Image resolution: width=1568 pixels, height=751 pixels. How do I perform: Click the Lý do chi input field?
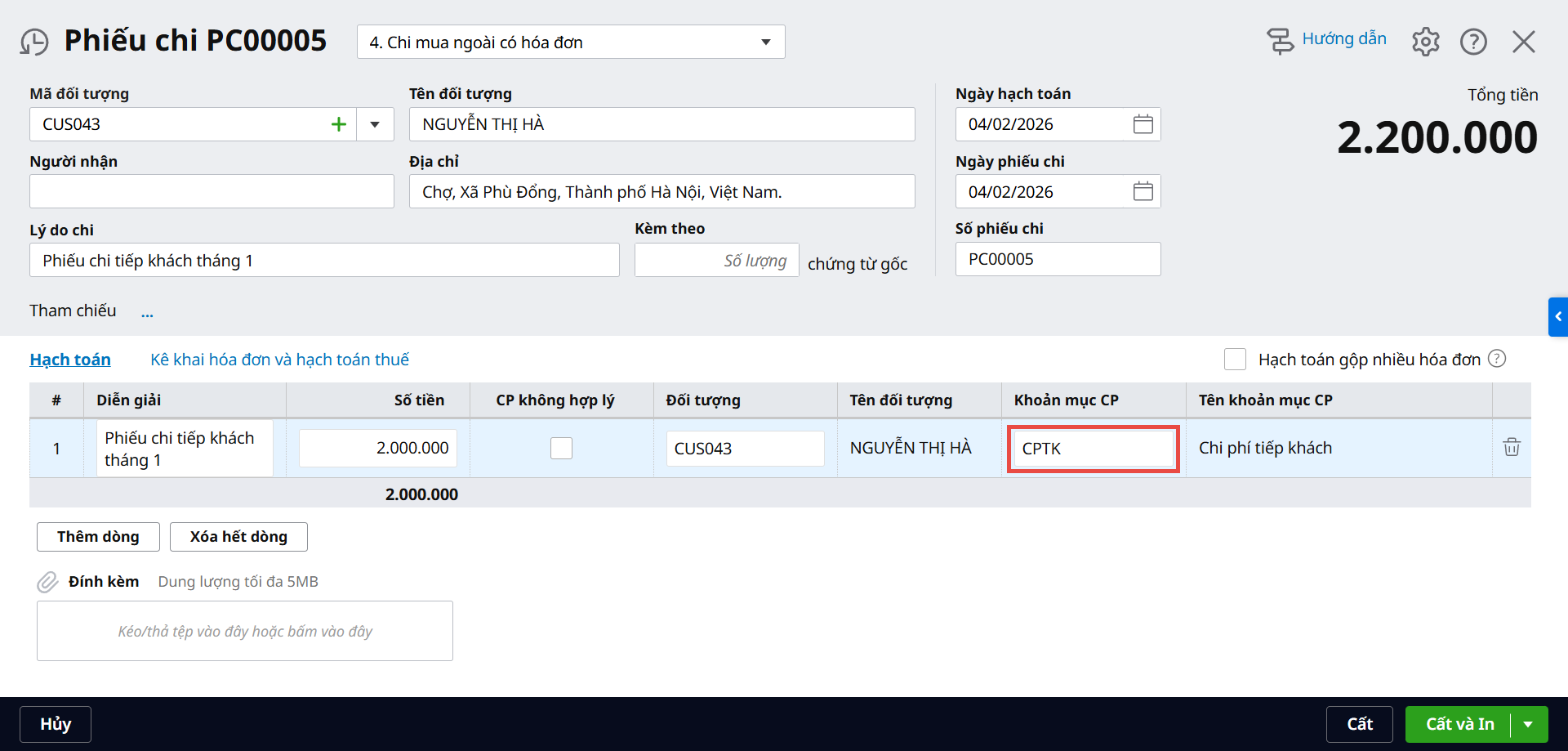tap(324, 261)
